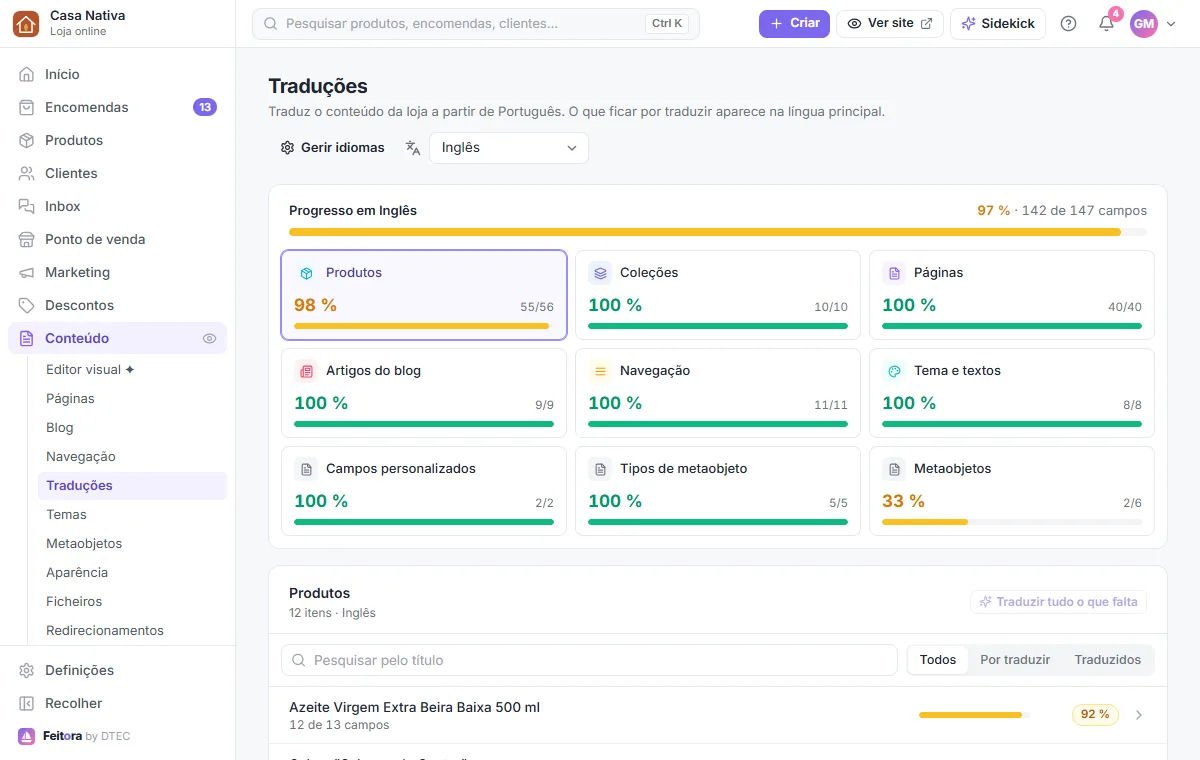This screenshot has height=760, width=1200.
Task: Click Traduzir tudo o que falta
Action: coord(1058,602)
